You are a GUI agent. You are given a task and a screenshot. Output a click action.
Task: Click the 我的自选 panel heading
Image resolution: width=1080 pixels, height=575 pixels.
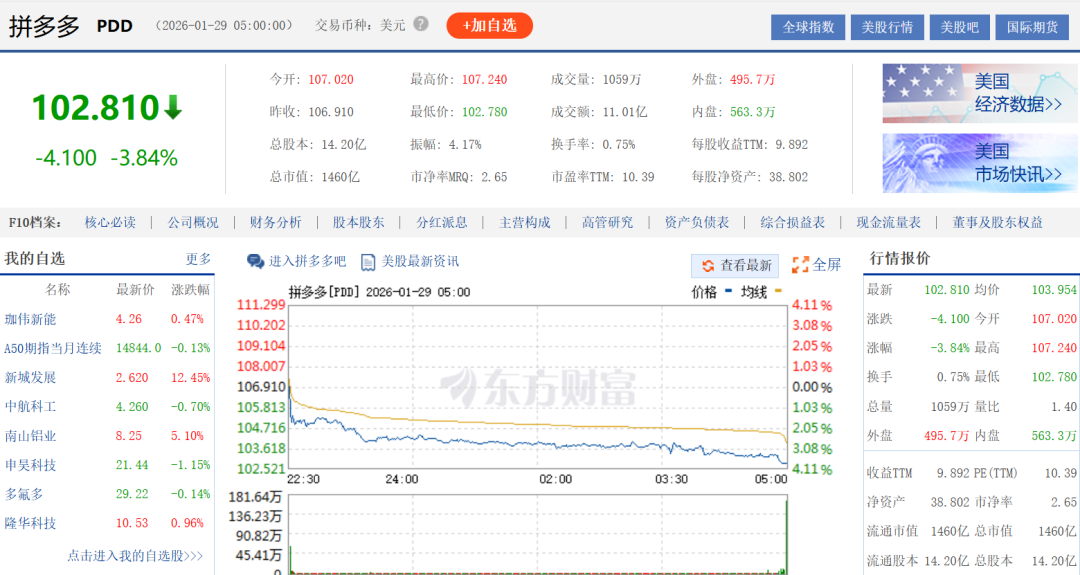click(x=34, y=258)
